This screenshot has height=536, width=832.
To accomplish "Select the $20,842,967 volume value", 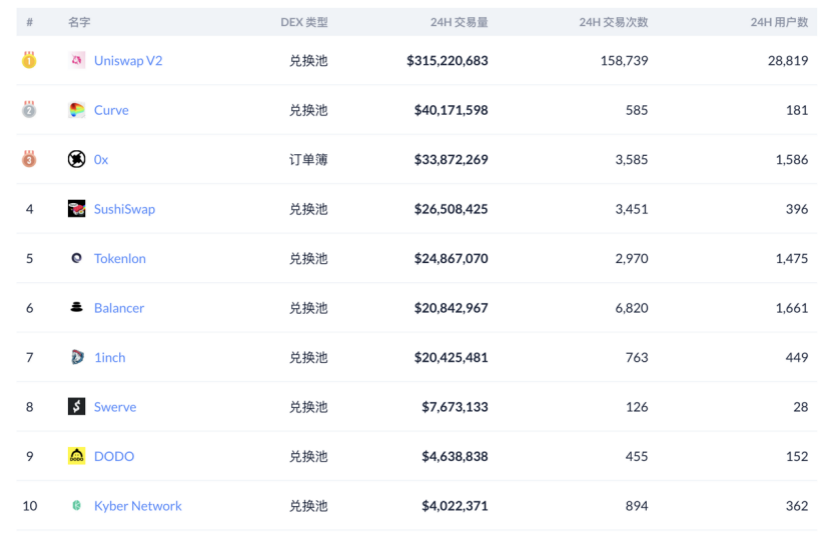I will pyautogui.click(x=451, y=308).
